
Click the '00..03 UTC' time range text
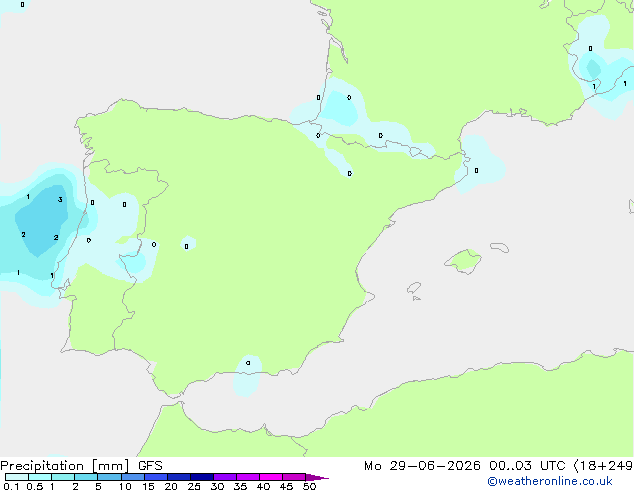tap(527, 466)
